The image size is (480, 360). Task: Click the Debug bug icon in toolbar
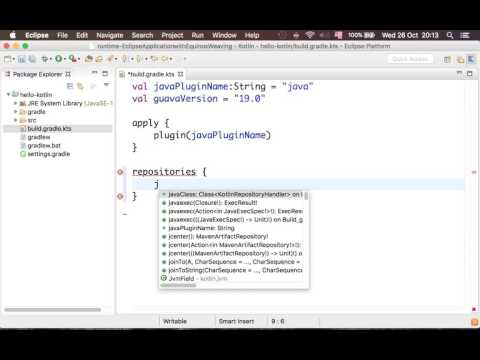pyautogui.click(x=44, y=59)
